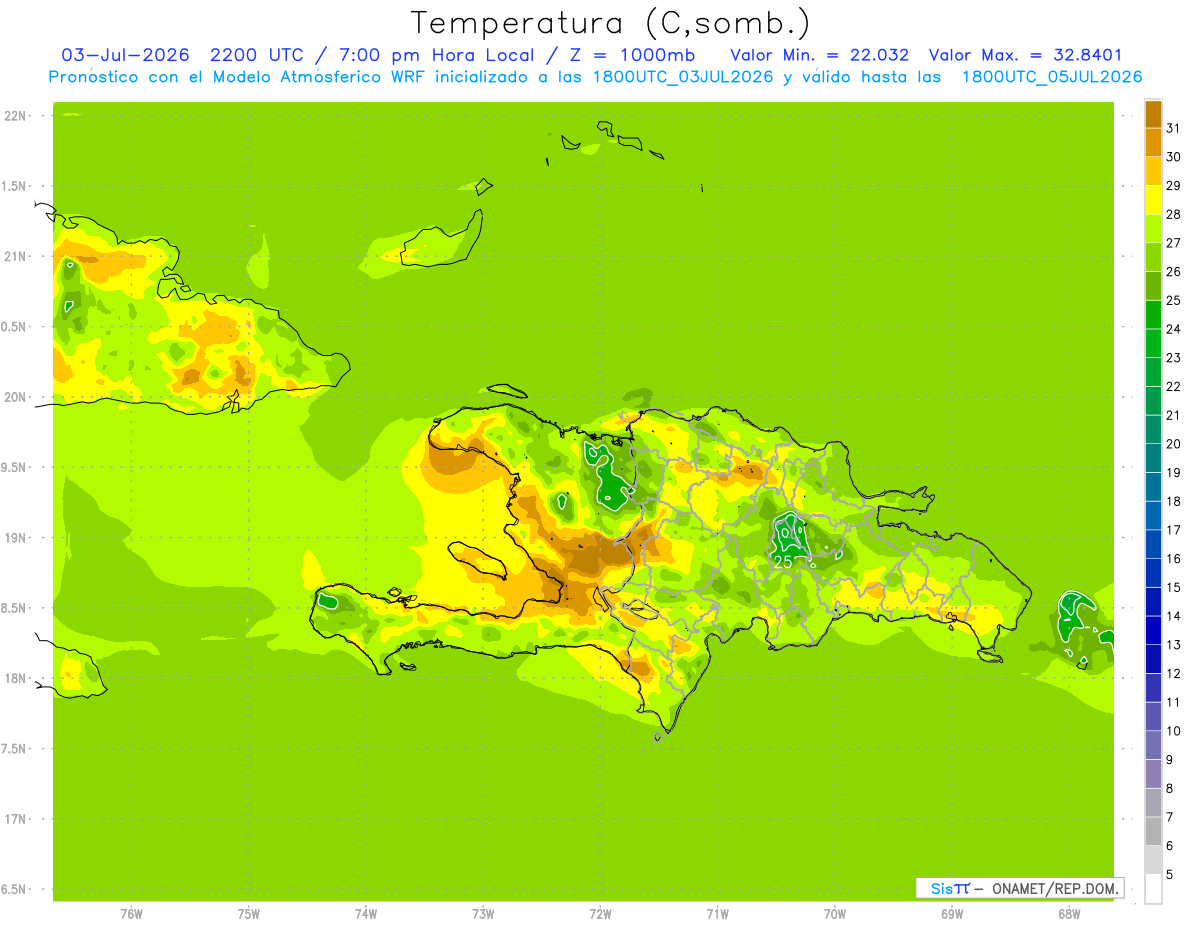Image resolution: width=1200 pixels, height=927 pixels.
Task: Click legend value "10"
Action: (1173, 731)
